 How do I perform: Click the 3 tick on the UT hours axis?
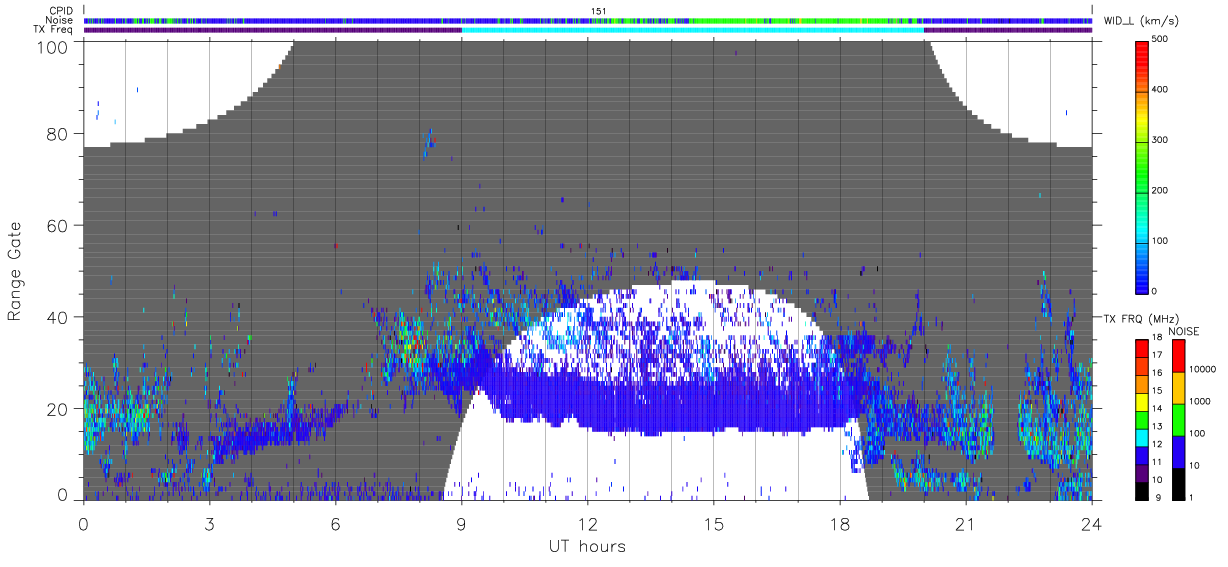(x=209, y=524)
